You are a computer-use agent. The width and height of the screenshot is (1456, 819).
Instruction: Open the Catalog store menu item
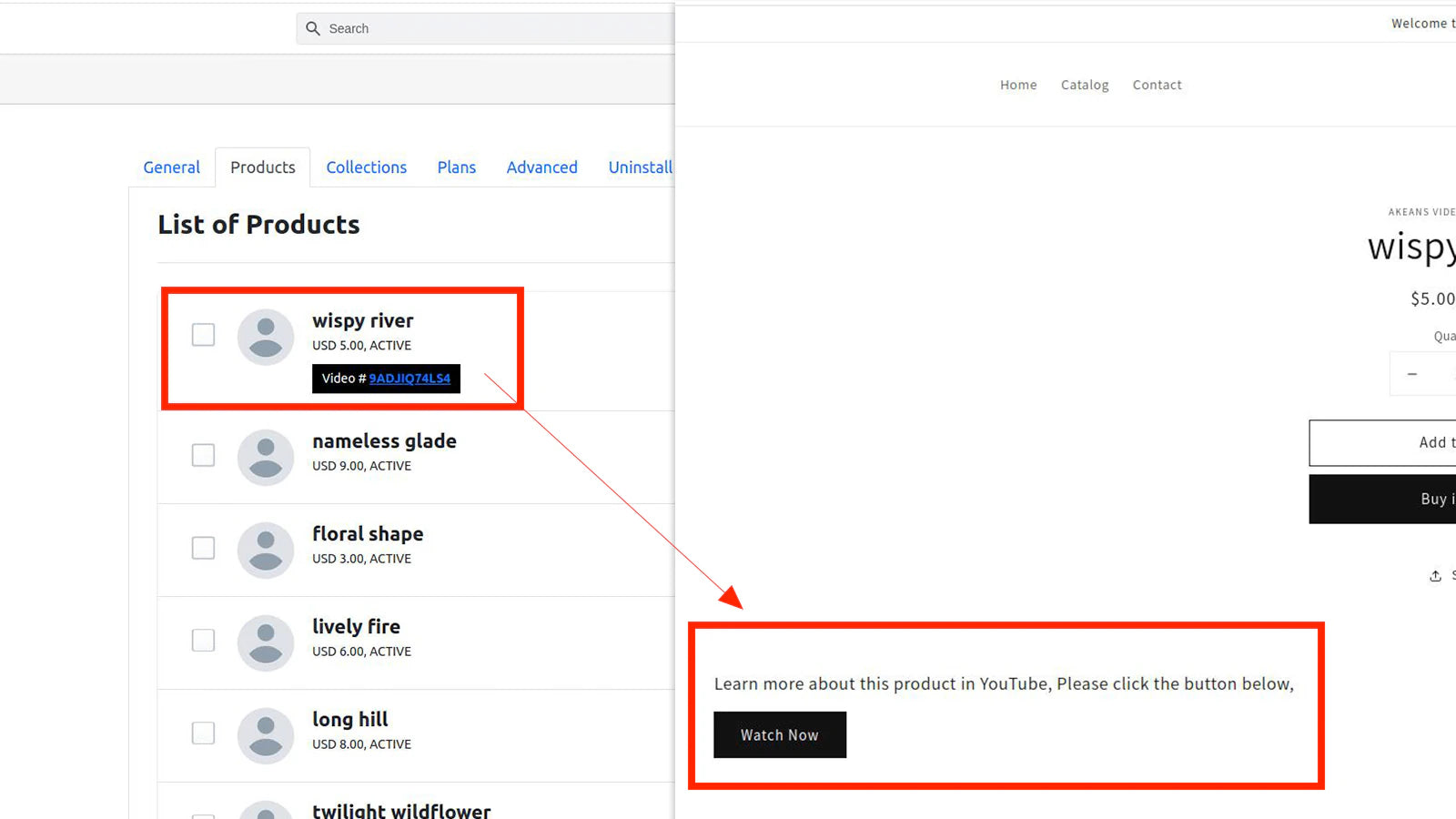[x=1085, y=85]
